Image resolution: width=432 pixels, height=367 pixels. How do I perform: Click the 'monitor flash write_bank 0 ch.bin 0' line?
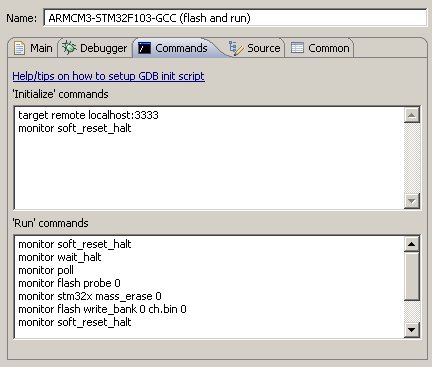pos(102,309)
